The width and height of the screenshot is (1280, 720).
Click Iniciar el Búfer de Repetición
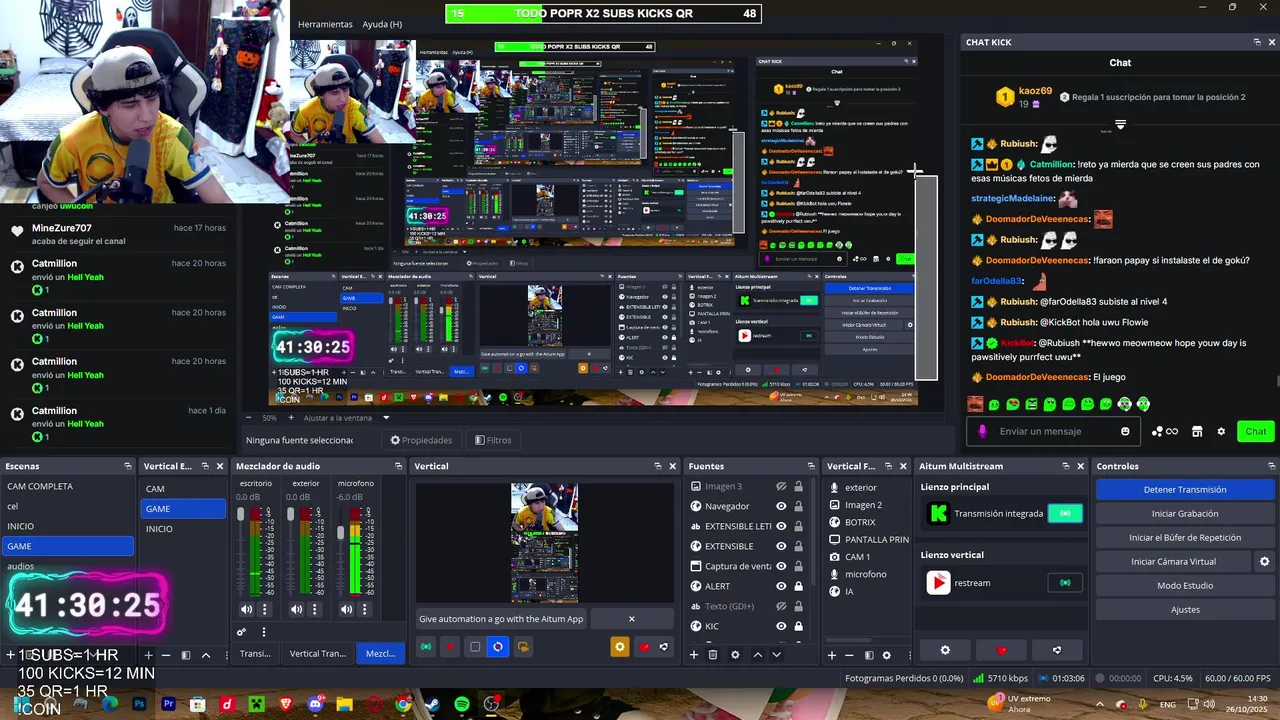coord(1185,537)
